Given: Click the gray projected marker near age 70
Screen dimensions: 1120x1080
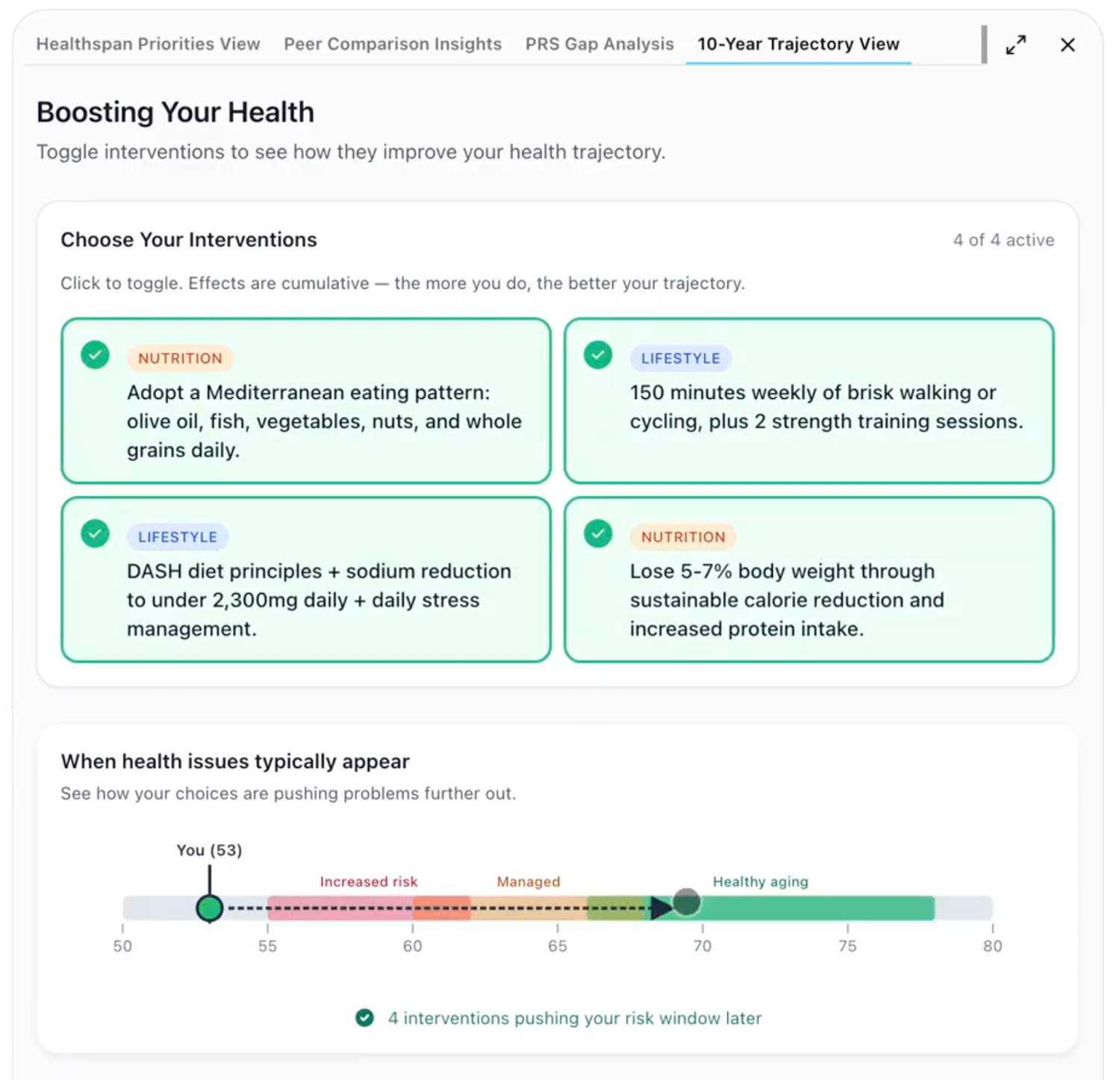Looking at the screenshot, I should [686, 902].
